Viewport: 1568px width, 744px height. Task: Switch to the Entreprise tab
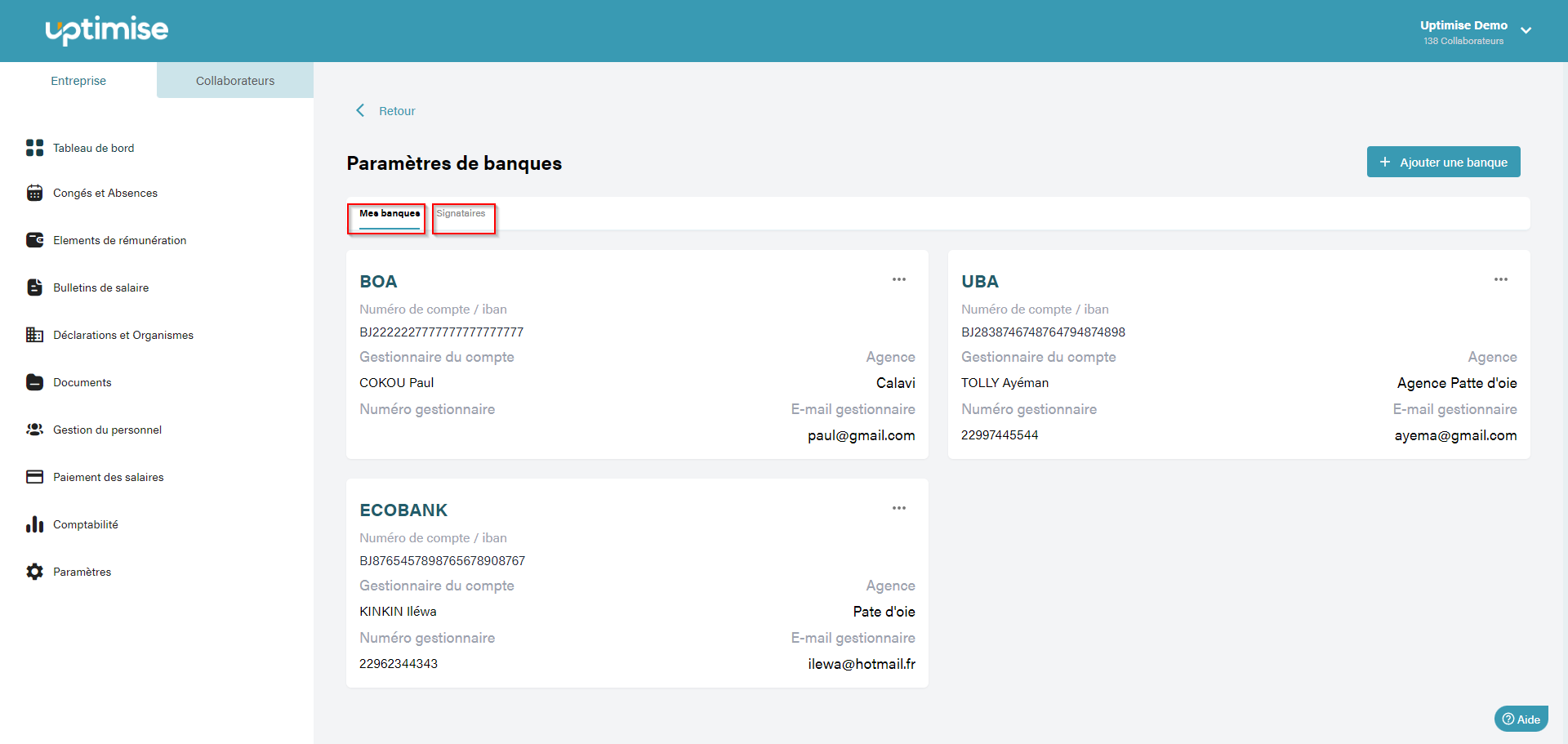pyautogui.click(x=78, y=80)
